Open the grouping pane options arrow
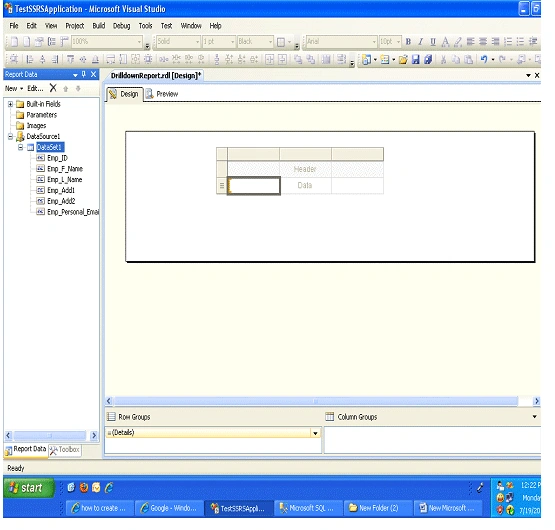The width and height of the screenshot is (555, 530). pyautogui.click(x=534, y=417)
